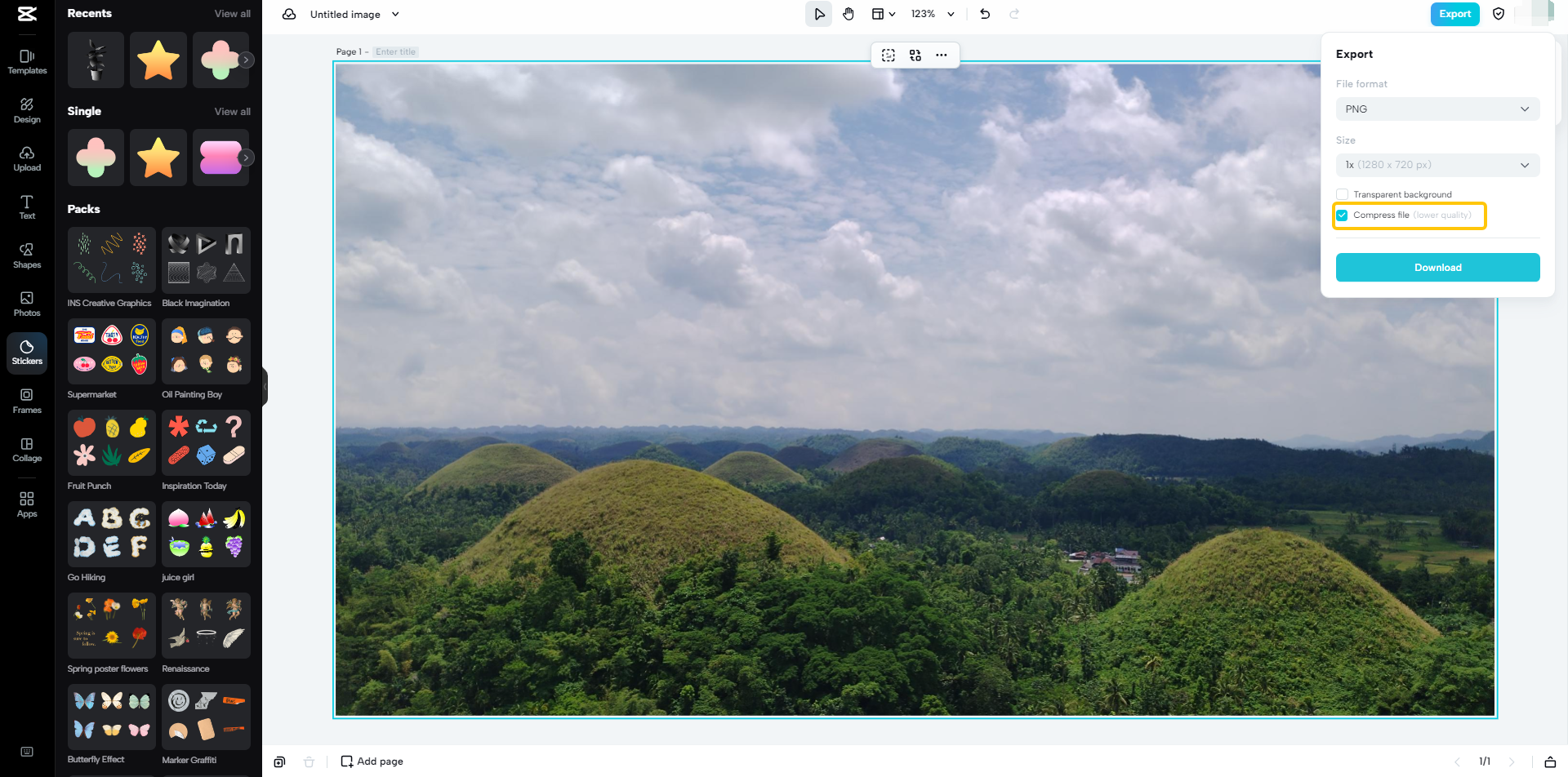The image size is (1568, 777).
Task: Open the juice girl sticker pack
Action: coord(206,535)
